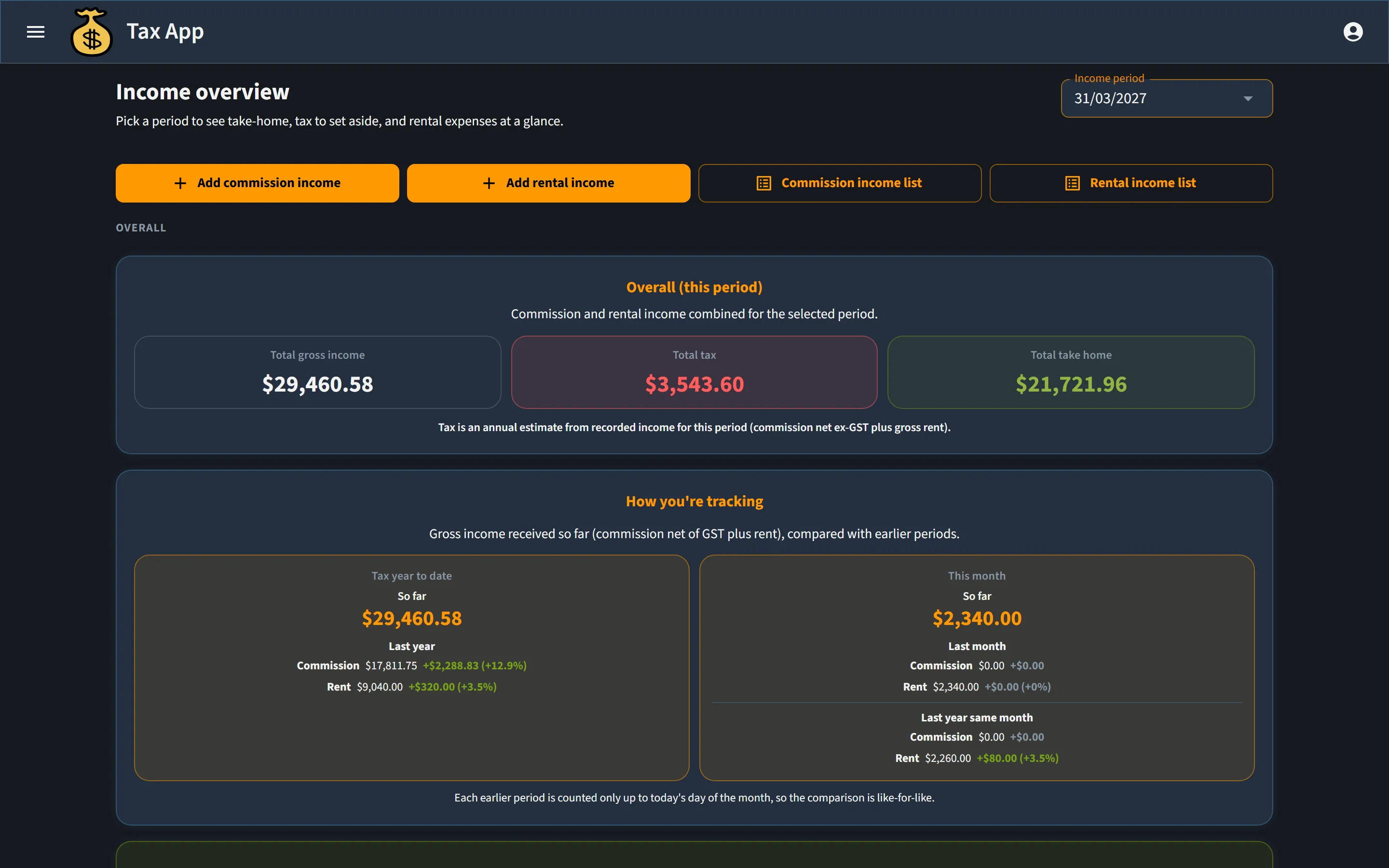This screenshot has width=1389, height=868.
Task: Click the Income overview heading
Action: [203, 92]
